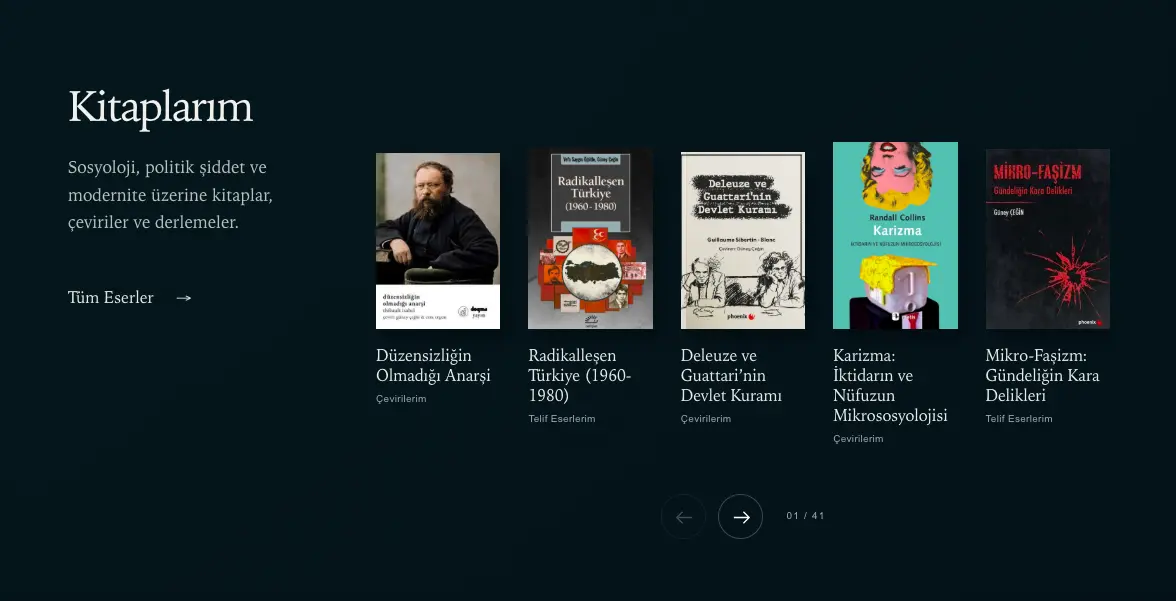This screenshot has height=601, width=1176.
Task: Click the Kitaplarım heading
Action: 160,107
